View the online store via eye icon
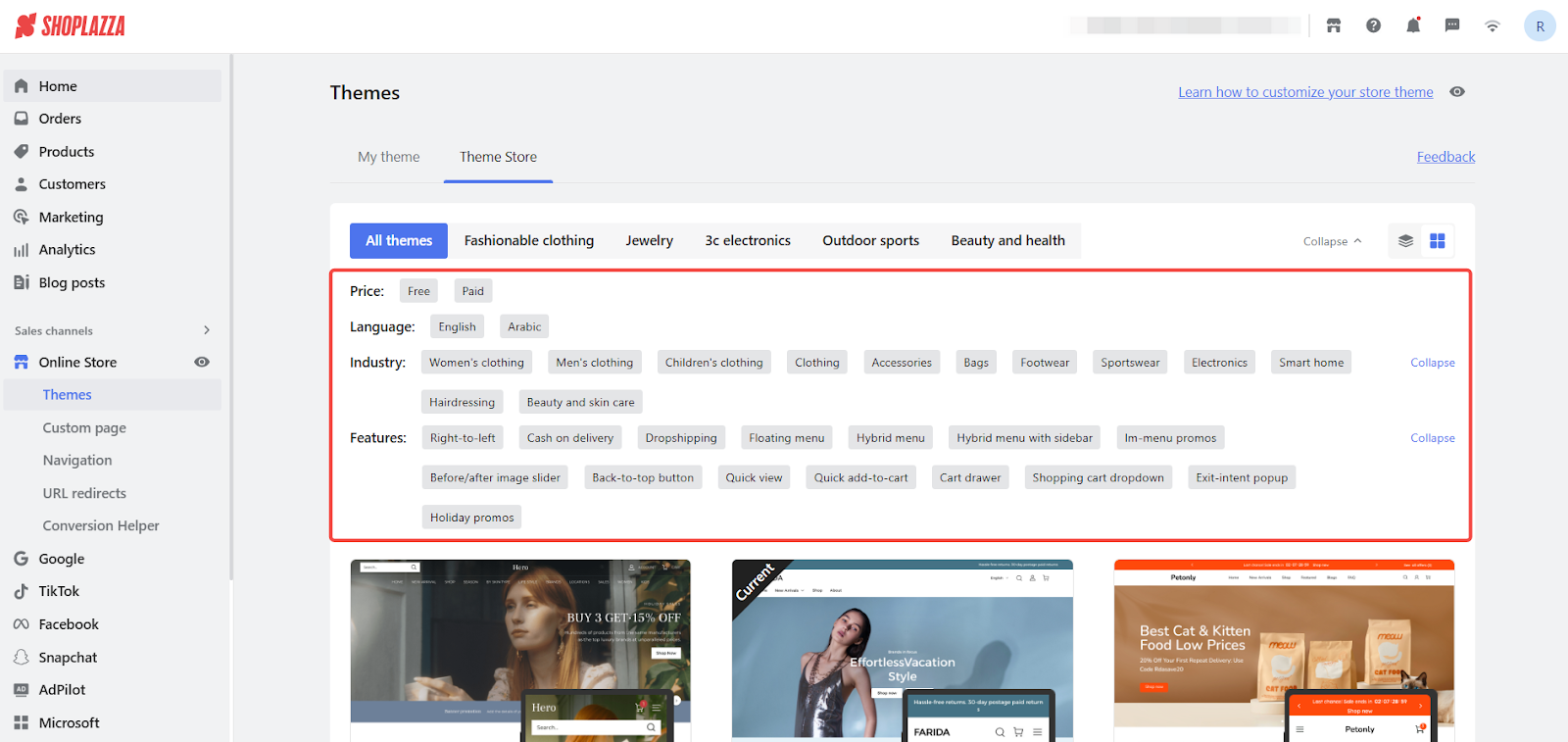Viewport: 1568px width, 742px height. tap(202, 362)
